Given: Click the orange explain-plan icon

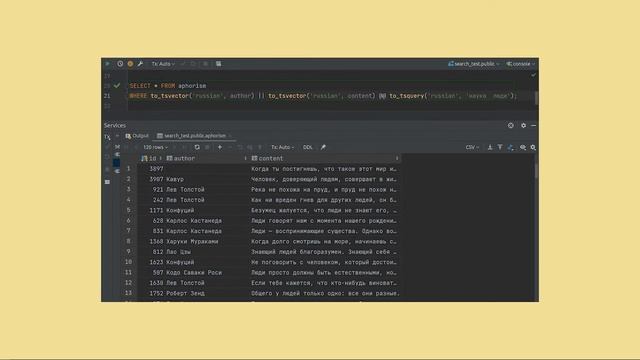Looking at the screenshot, I should pyautogui.click(x=130, y=64).
